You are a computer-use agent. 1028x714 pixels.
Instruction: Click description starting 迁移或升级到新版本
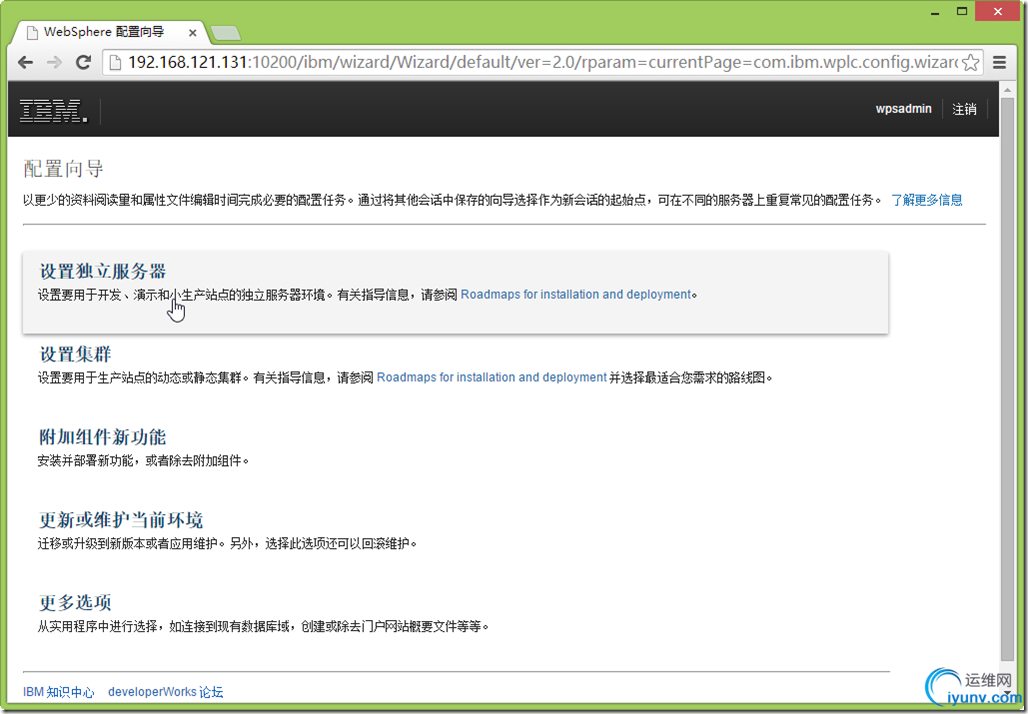pyautogui.click(x=227, y=543)
